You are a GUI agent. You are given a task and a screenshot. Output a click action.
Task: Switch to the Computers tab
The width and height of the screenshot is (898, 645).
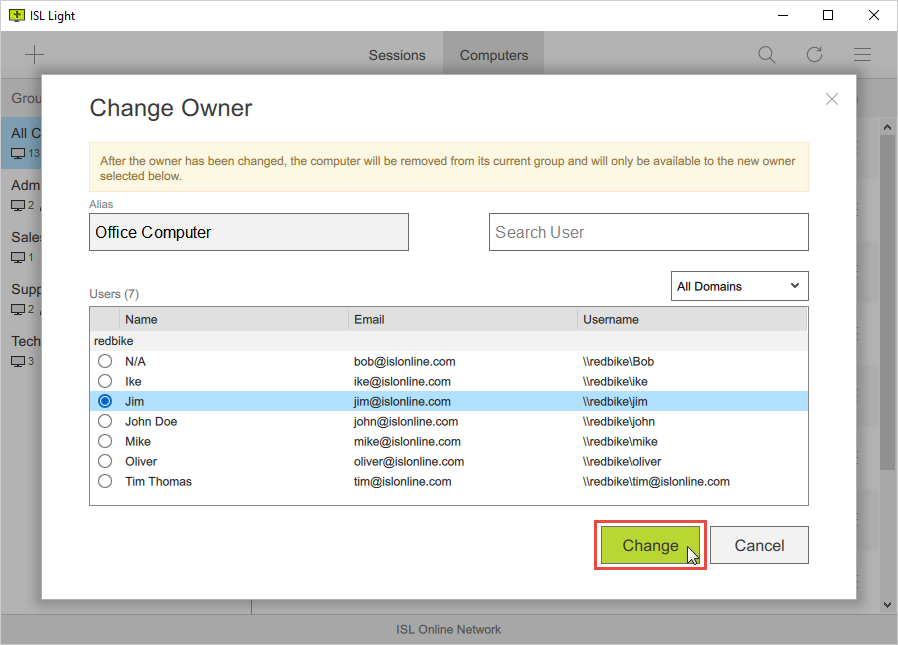point(493,55)
